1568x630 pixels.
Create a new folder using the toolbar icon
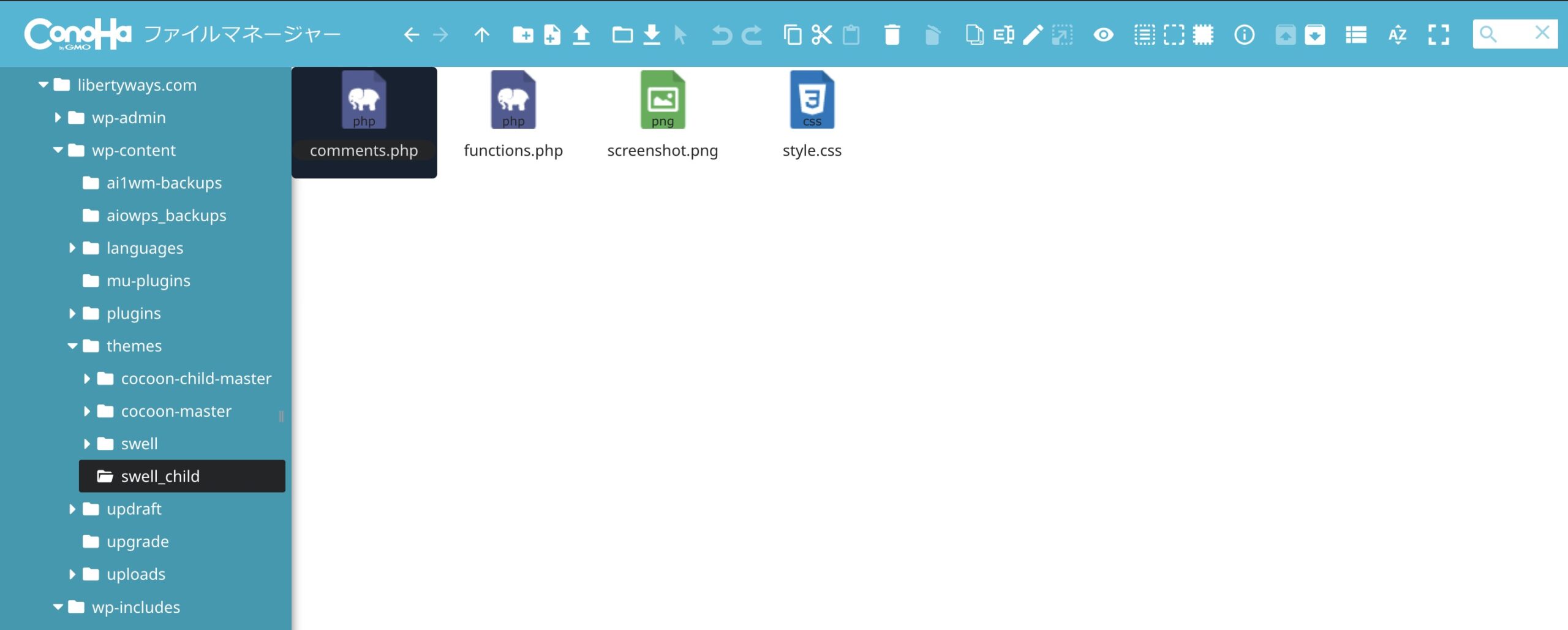pos(522,35)
